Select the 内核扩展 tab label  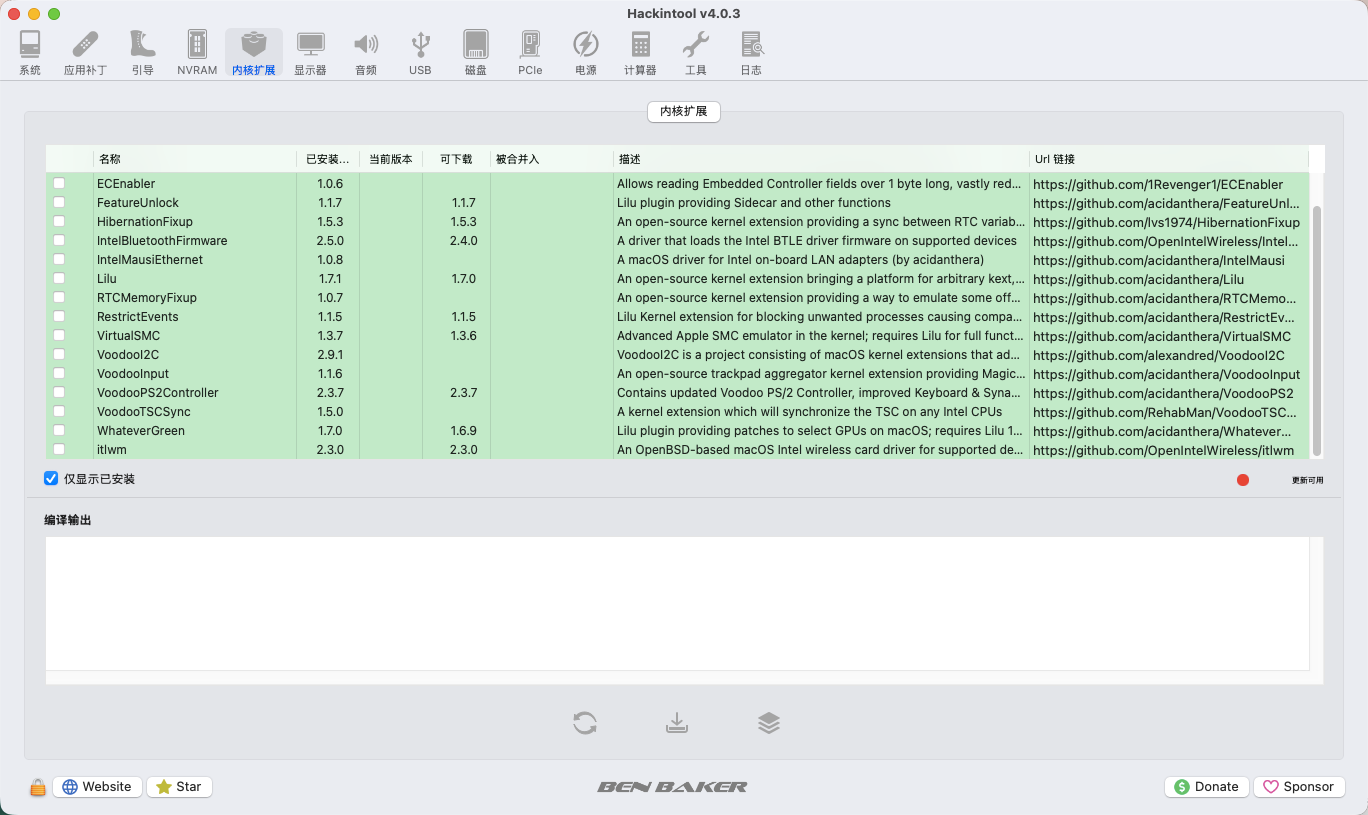684,111
